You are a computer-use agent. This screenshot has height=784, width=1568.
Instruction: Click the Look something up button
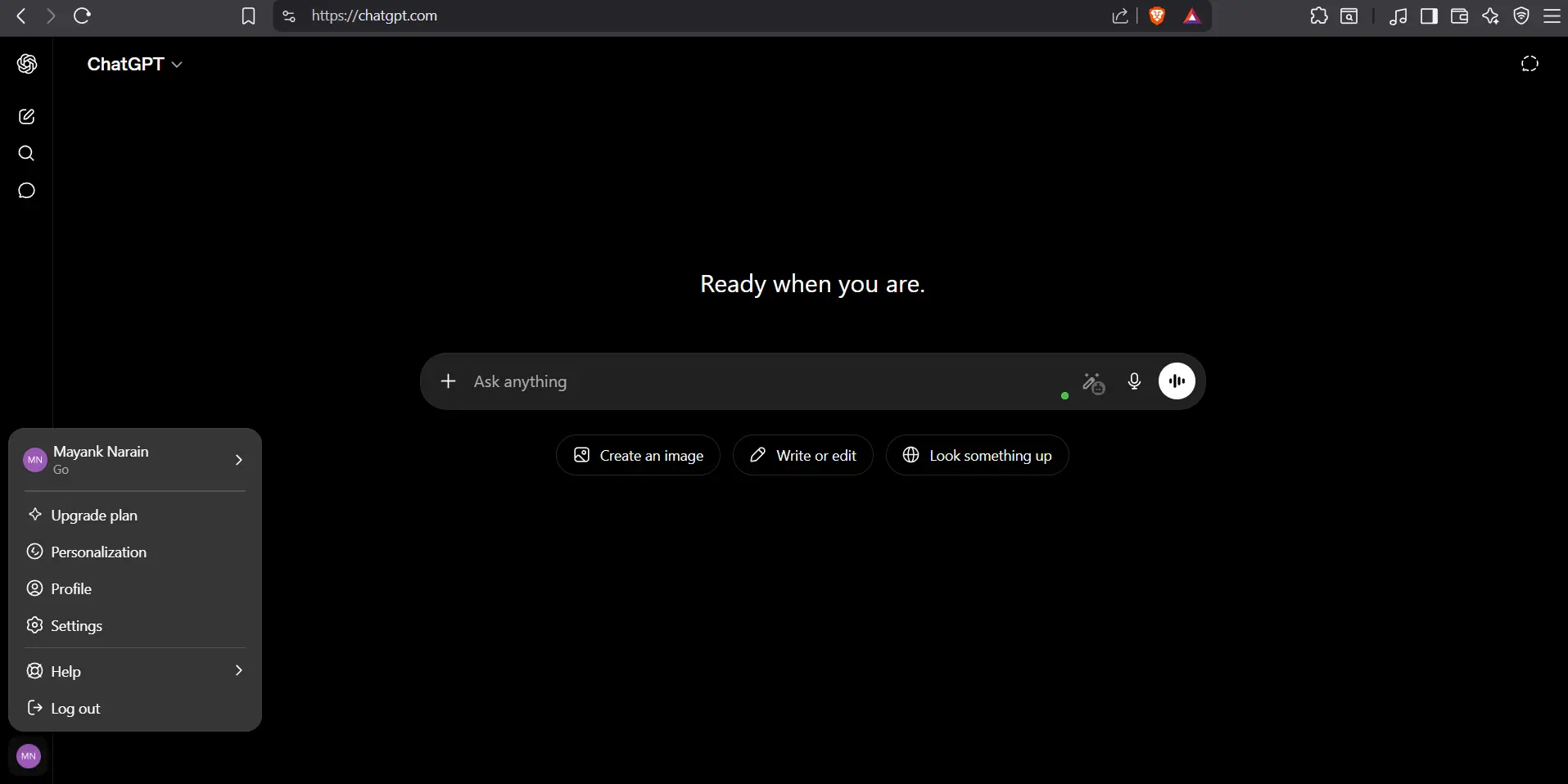(x=977, y=455)
